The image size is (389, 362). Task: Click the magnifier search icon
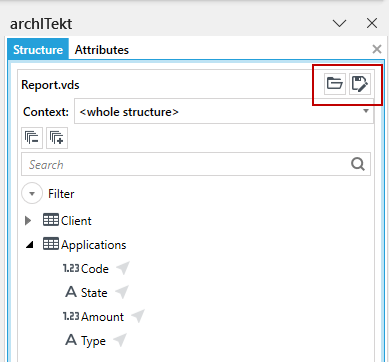point(358,164)
